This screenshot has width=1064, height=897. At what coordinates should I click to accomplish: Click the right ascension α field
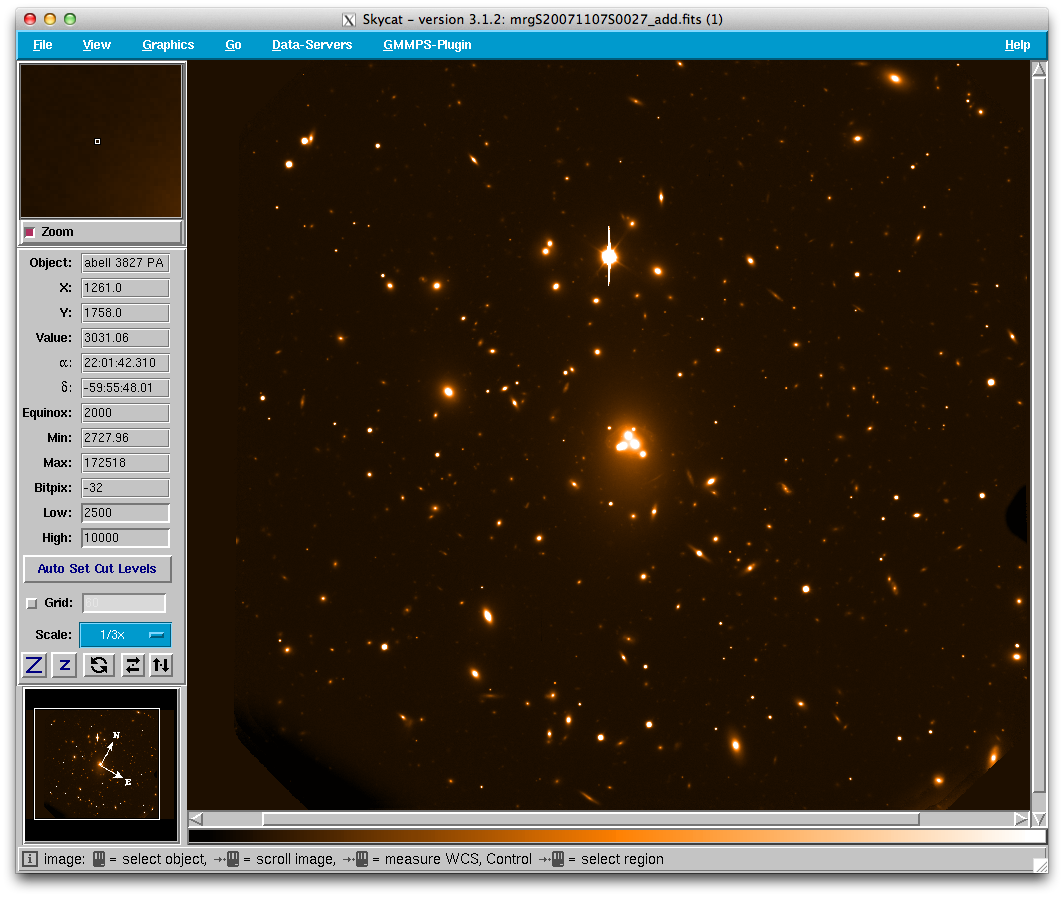pyautogui.click(x=126, y=363)
